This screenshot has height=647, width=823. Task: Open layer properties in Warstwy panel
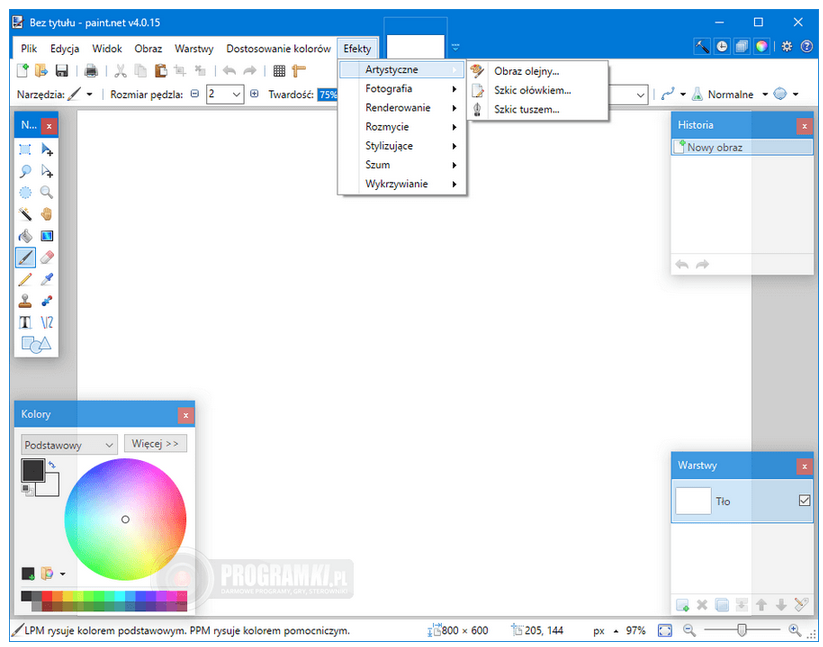point(801,605)
